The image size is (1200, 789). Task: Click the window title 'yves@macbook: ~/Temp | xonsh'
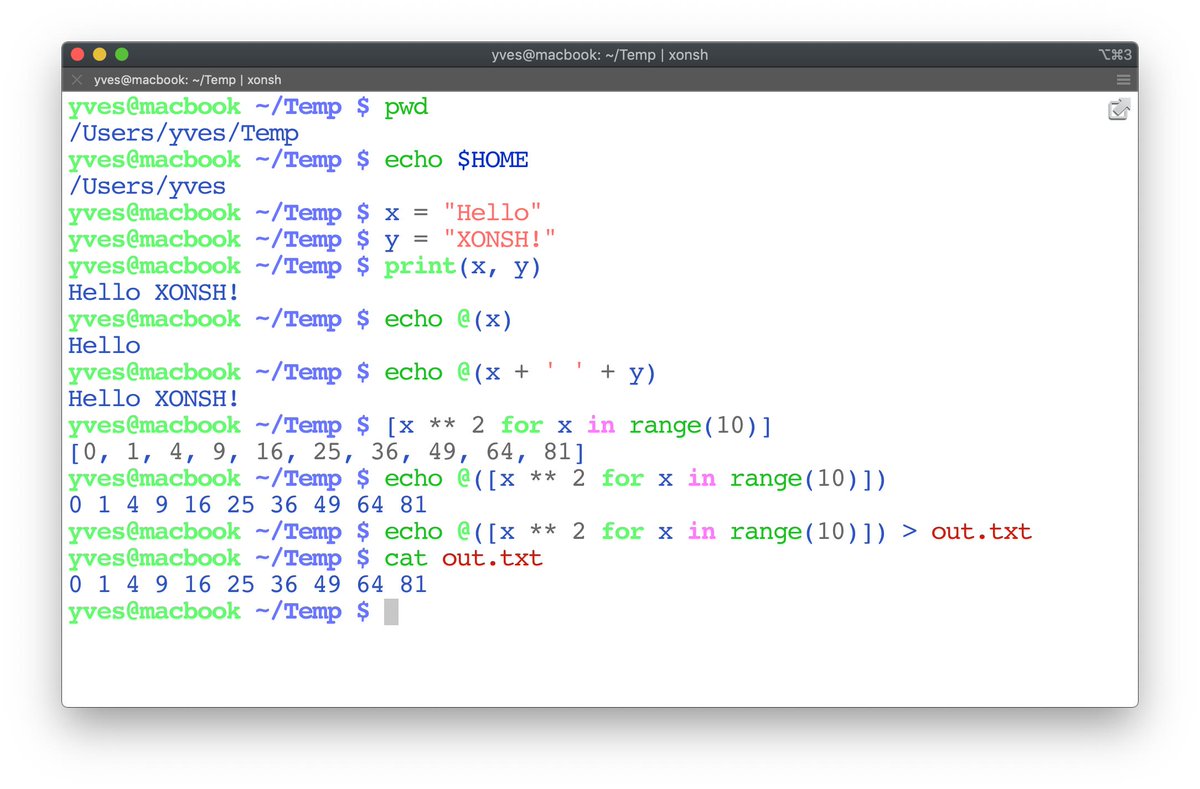click(599, 54)
